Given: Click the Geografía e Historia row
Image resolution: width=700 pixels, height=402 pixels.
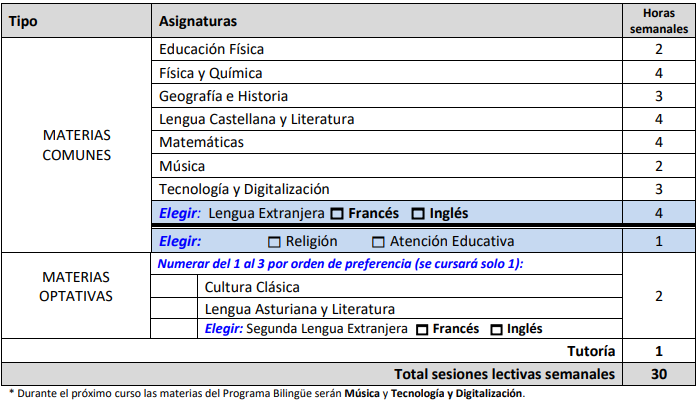Looking at the screenshot, I should click(223, 96).
